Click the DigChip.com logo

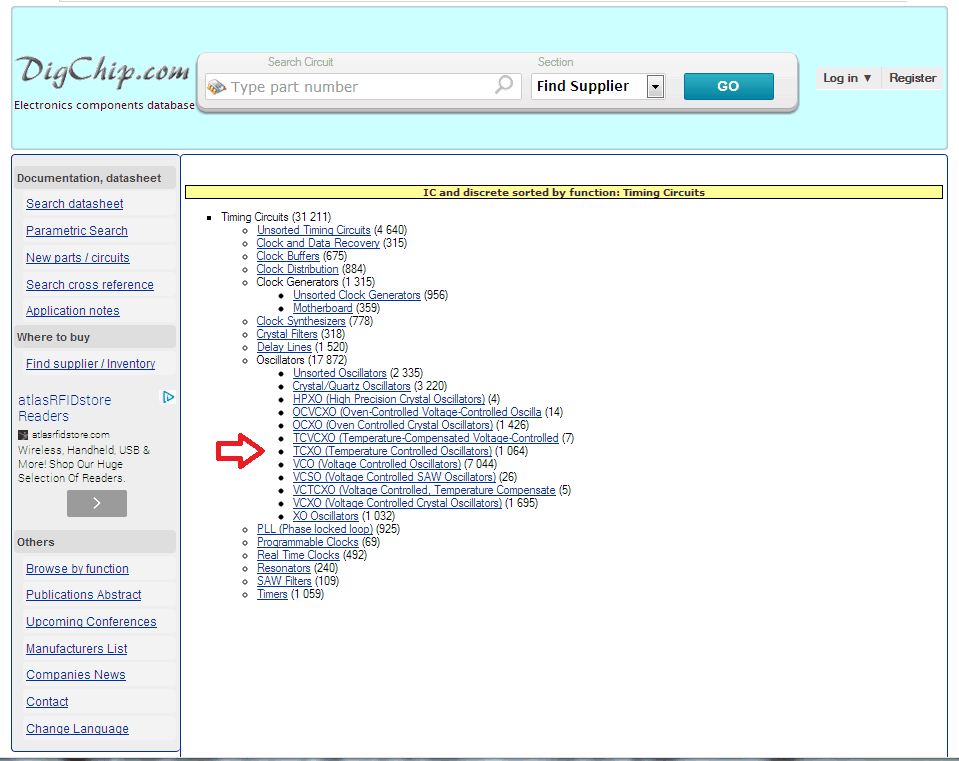click(x=102, y=72)
